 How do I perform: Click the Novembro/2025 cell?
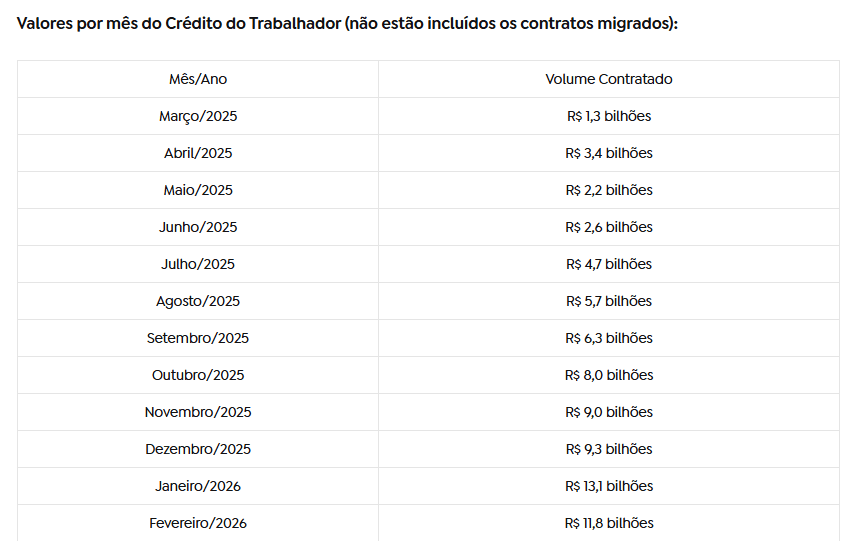pyautogui.click(x=198, y=412)
